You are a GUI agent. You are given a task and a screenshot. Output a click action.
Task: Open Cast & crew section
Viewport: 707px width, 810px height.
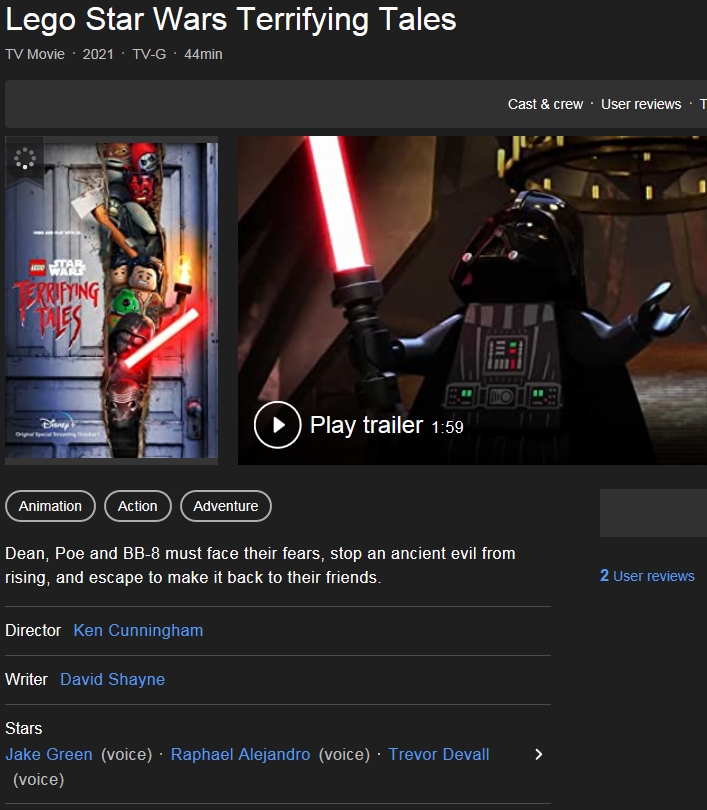545,104
